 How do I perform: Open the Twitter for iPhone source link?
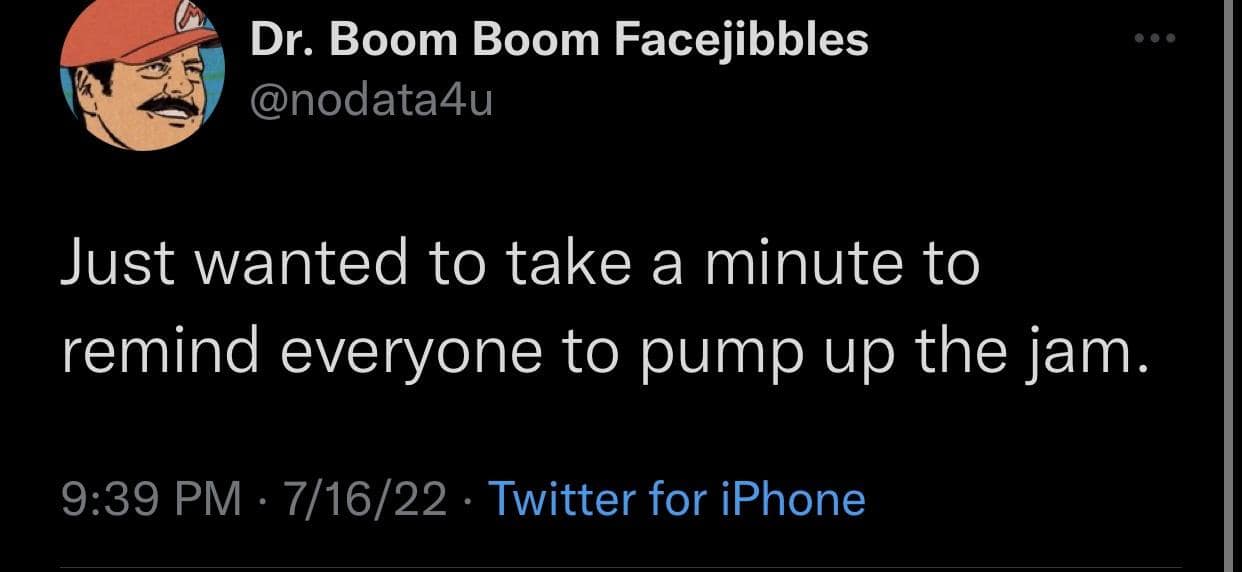click(x=675, y=499)
